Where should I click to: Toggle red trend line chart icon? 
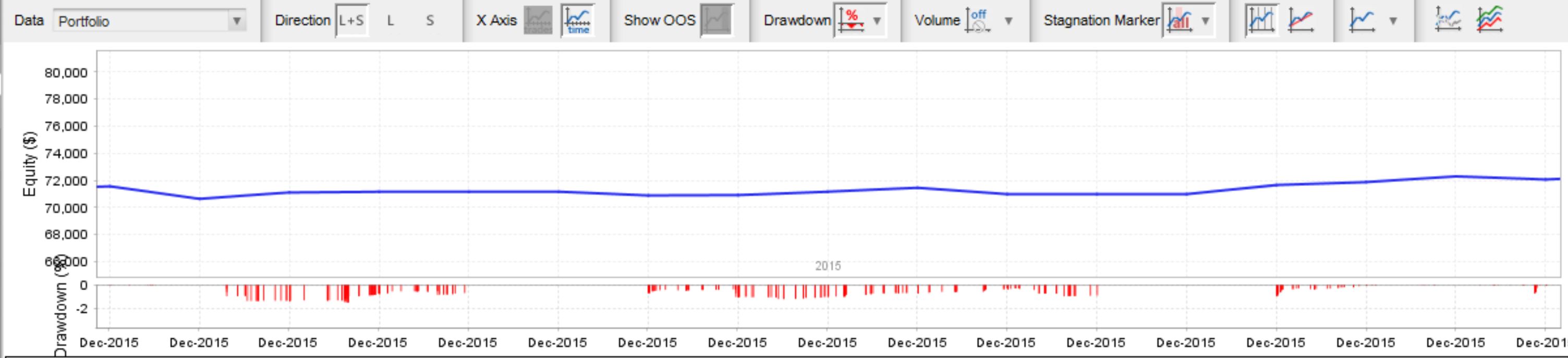1301,20
